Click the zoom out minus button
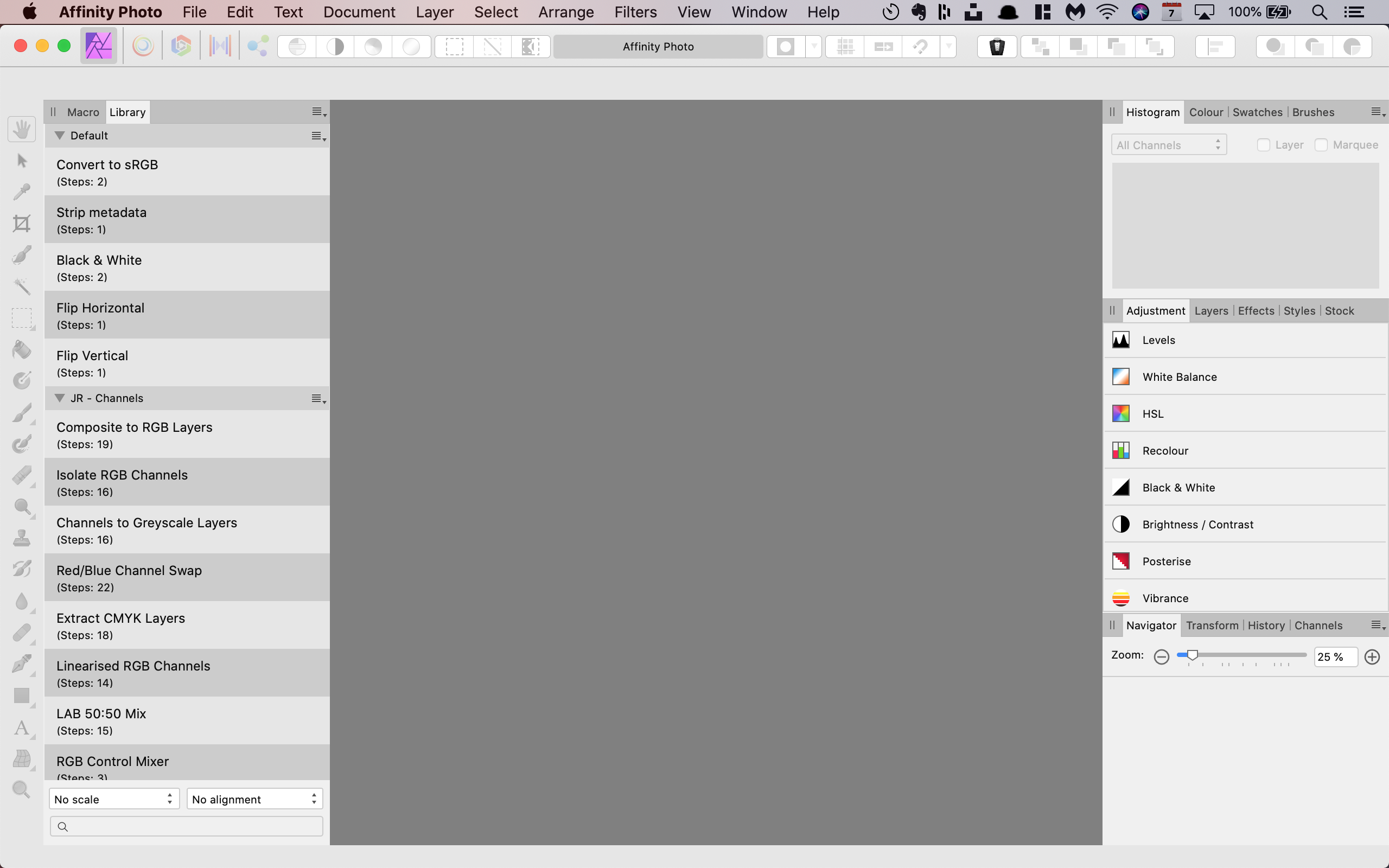Image resolution: width=1389 pixels, height=868 pixels. (1161, 657)
